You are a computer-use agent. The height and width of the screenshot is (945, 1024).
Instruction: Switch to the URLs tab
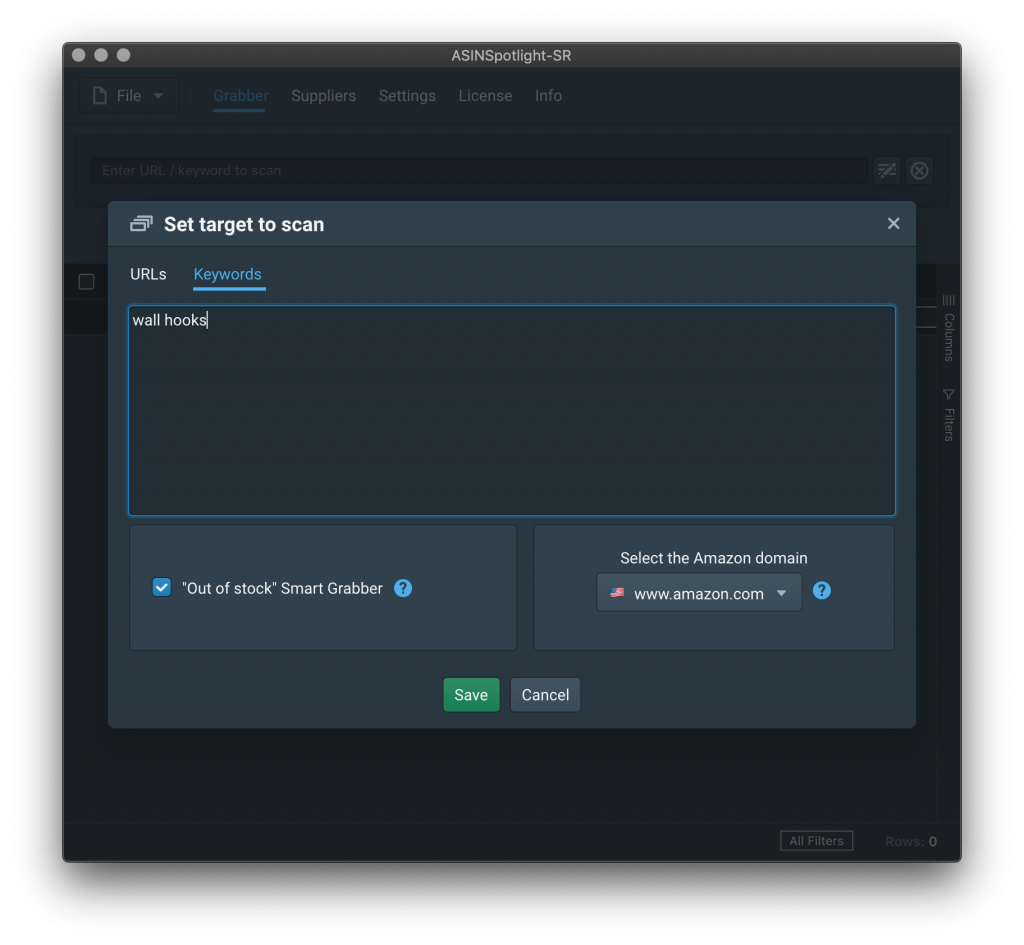(x=148, y=274)
